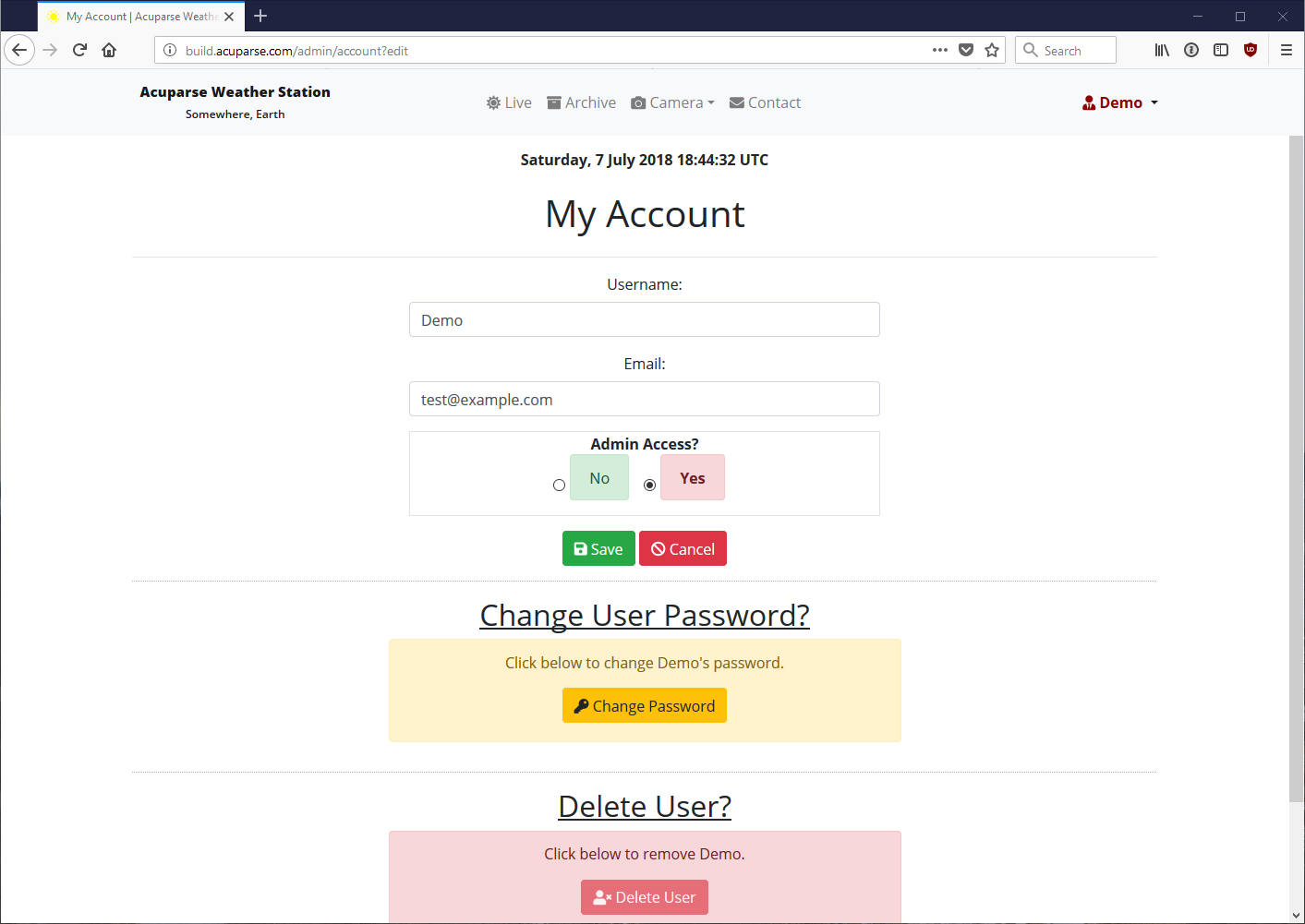Image resolution: width=1305 pixels, height=924 pixels.
Task: Expand the Demo user dropdown
Action: (x=1120, y=102)
